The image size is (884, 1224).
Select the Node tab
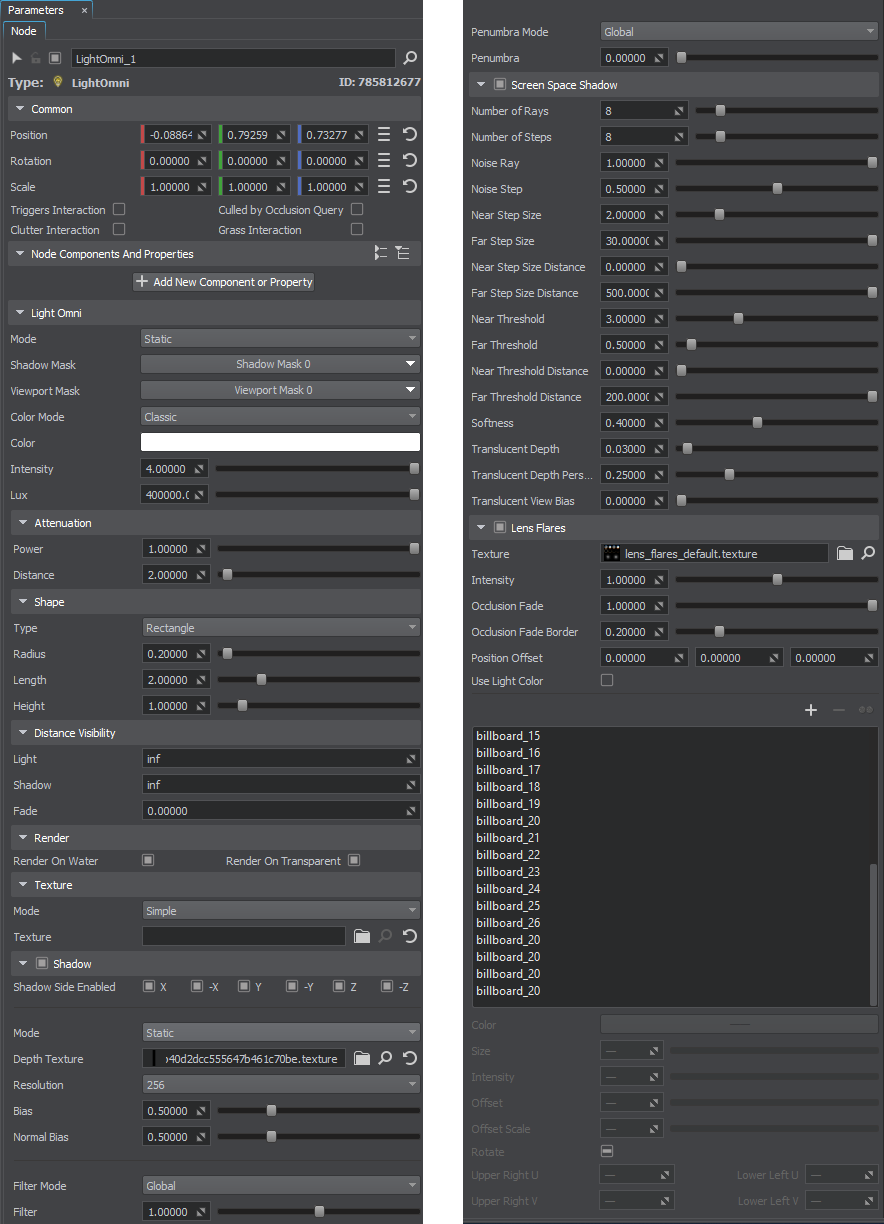(x=23, y=31)
